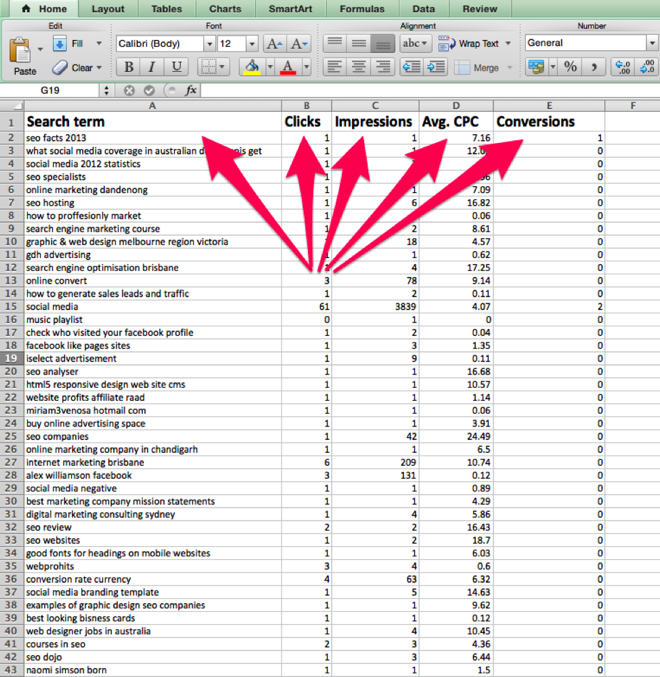Viewport: 660px width, 677px height.
Task: Switch to the Formulas tab
Action: point(362,9)
